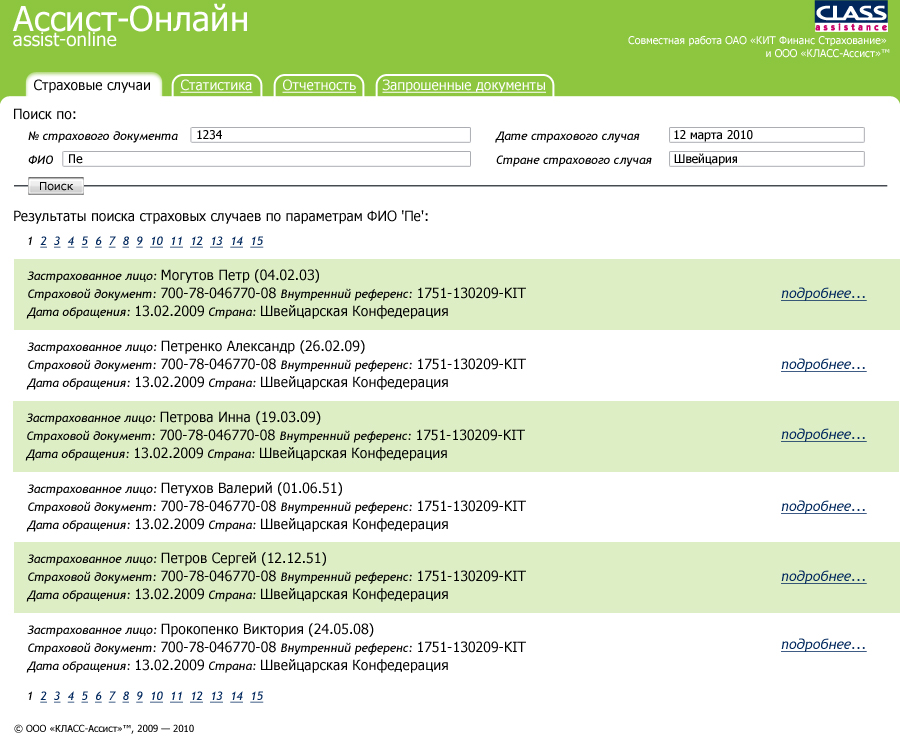Screen dimensions: 900x740
Task: Click the Стране страхового случая field
Action: point(766,158)
